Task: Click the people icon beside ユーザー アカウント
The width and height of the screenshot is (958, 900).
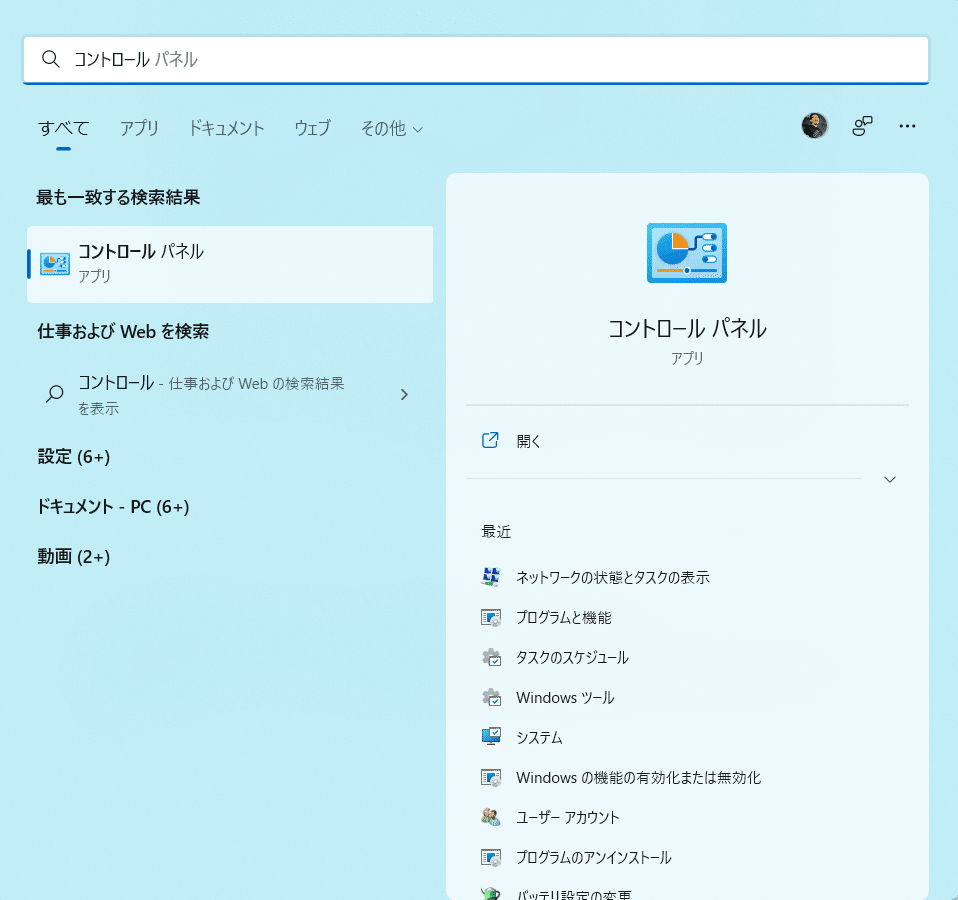Action: point(491,817)
